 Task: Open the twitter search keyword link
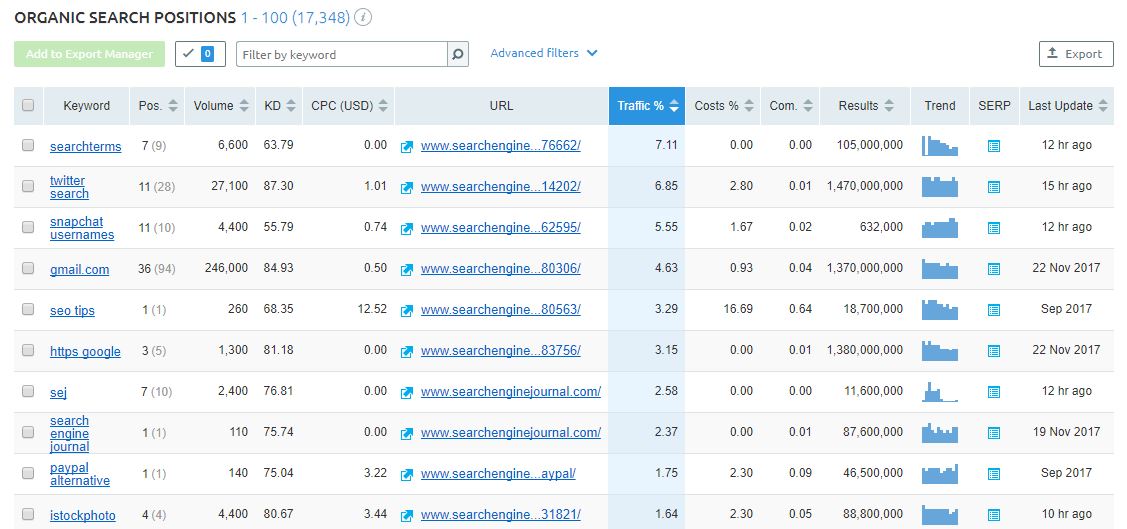click(69, 187)
